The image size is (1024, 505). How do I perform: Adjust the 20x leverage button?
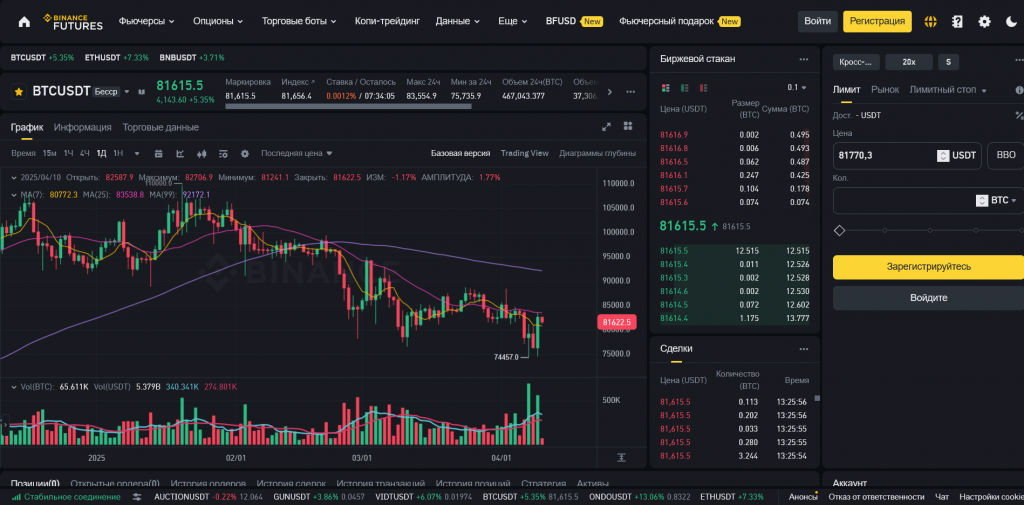coord(908,62)
